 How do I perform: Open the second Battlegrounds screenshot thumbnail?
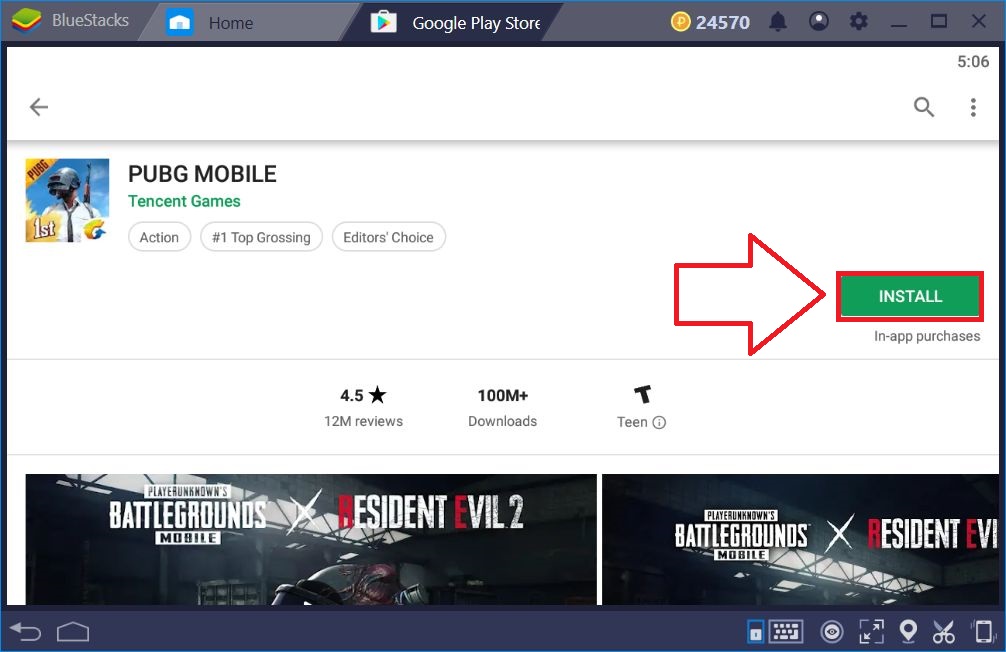(800, 539)
